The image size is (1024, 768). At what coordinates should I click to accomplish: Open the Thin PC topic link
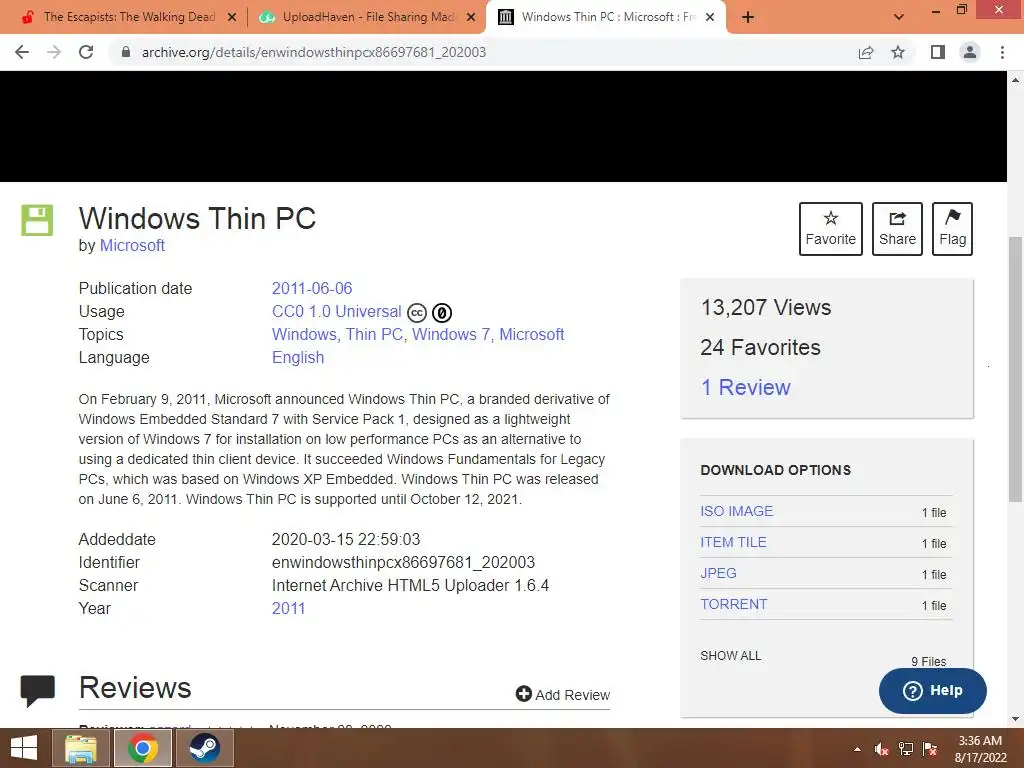[x=374, y=334]
